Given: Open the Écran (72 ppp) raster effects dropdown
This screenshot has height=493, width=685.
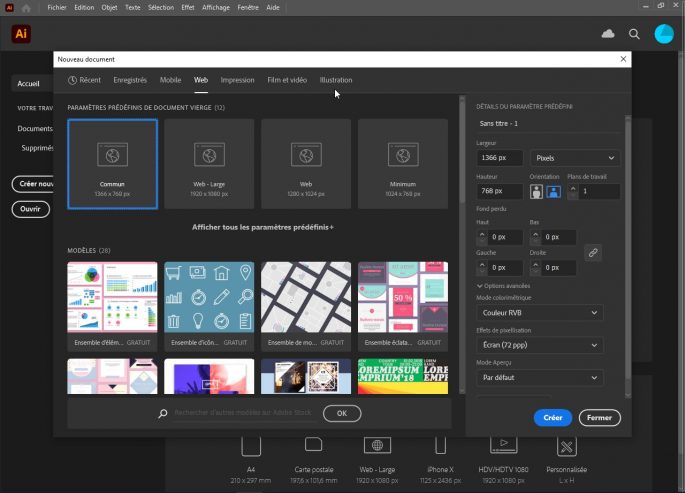Looking at the screenshot, I should point(540,345).
